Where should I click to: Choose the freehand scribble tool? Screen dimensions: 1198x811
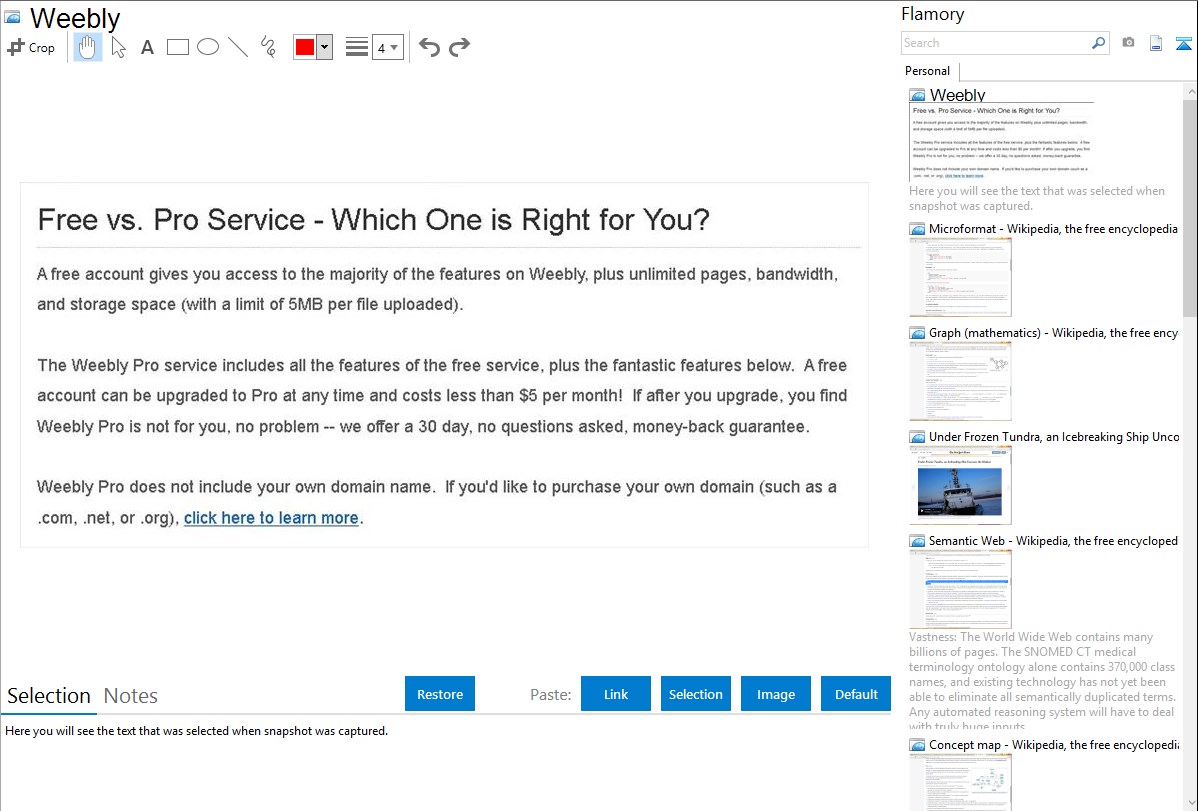268,47
